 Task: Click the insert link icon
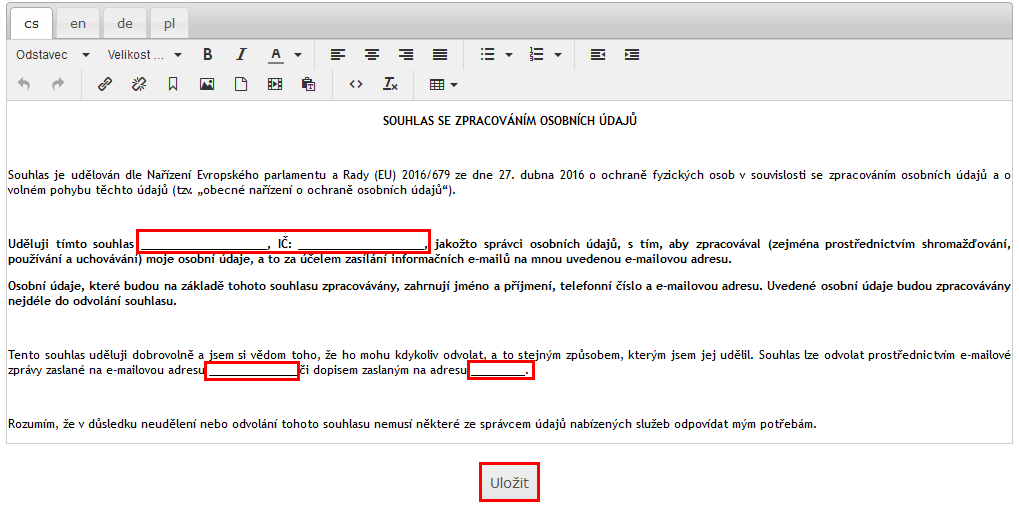[105, 85]
